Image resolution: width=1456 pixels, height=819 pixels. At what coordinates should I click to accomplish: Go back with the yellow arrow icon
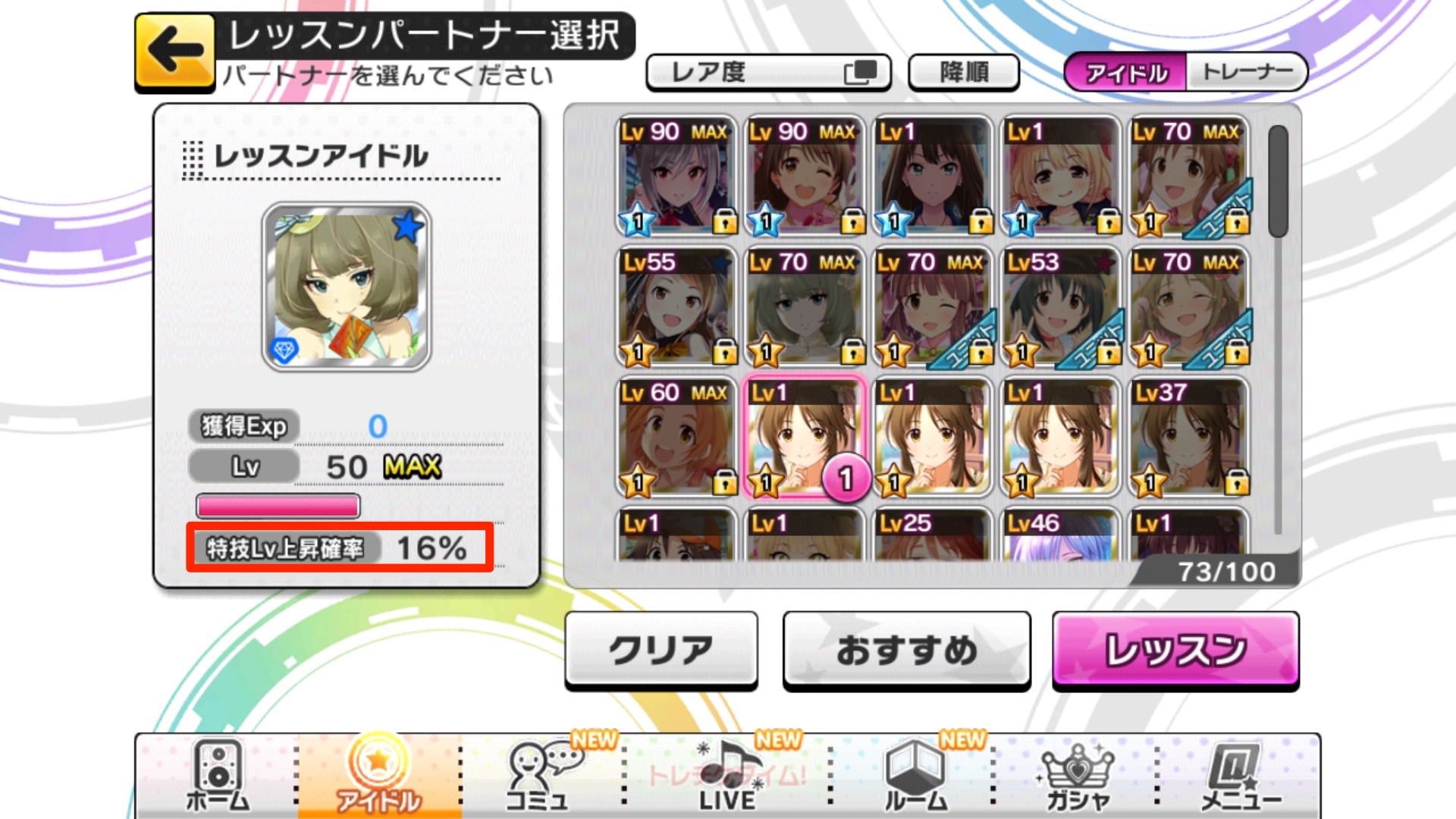[x=175, y=52]
